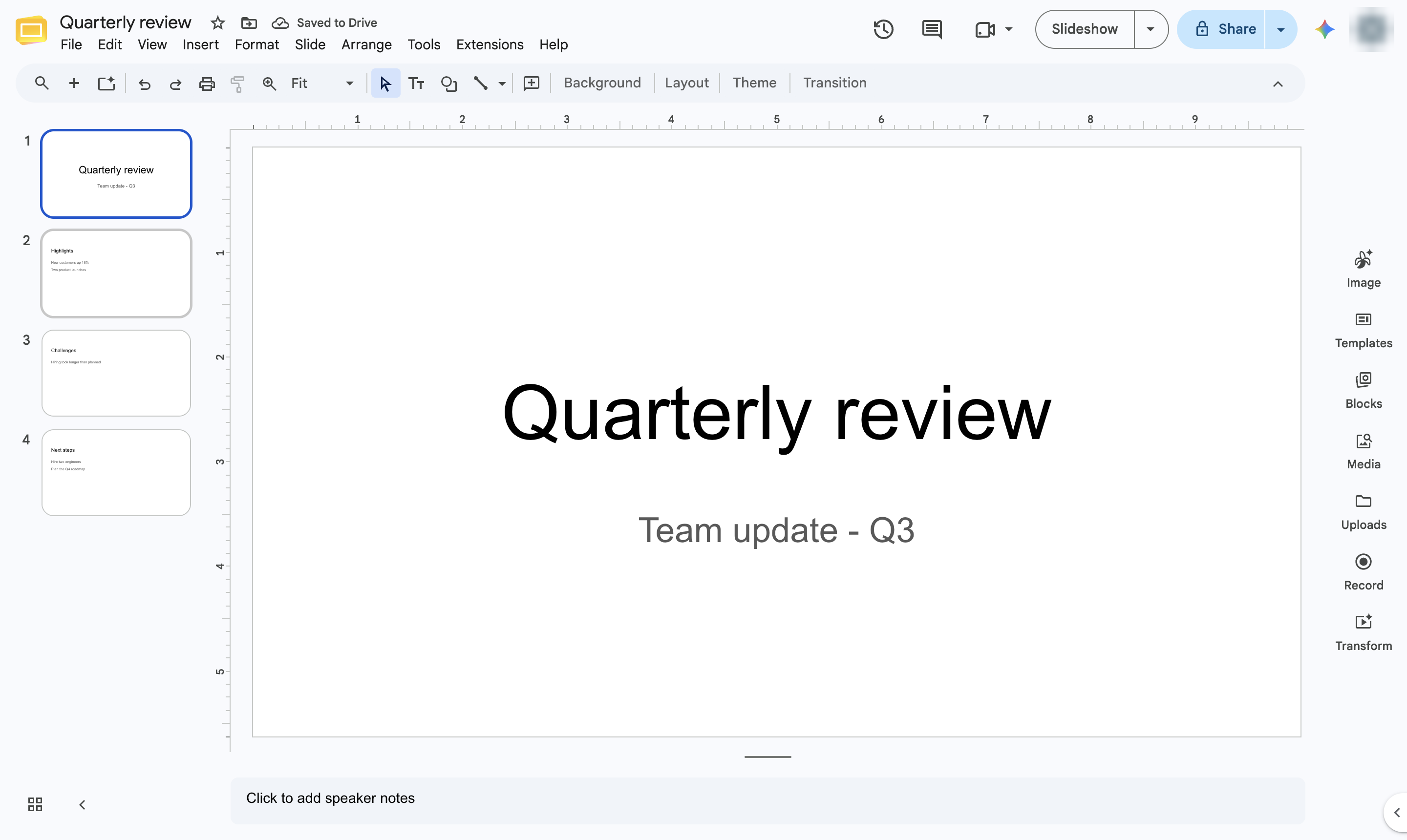Open Templates in the side panel
1407x840 pixels.
[1364, 331]
